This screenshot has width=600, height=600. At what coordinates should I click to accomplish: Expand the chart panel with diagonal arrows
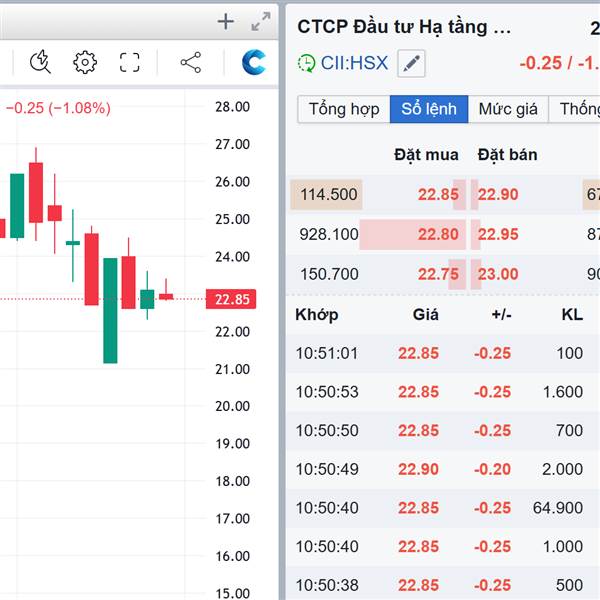(x=261, y=21)
